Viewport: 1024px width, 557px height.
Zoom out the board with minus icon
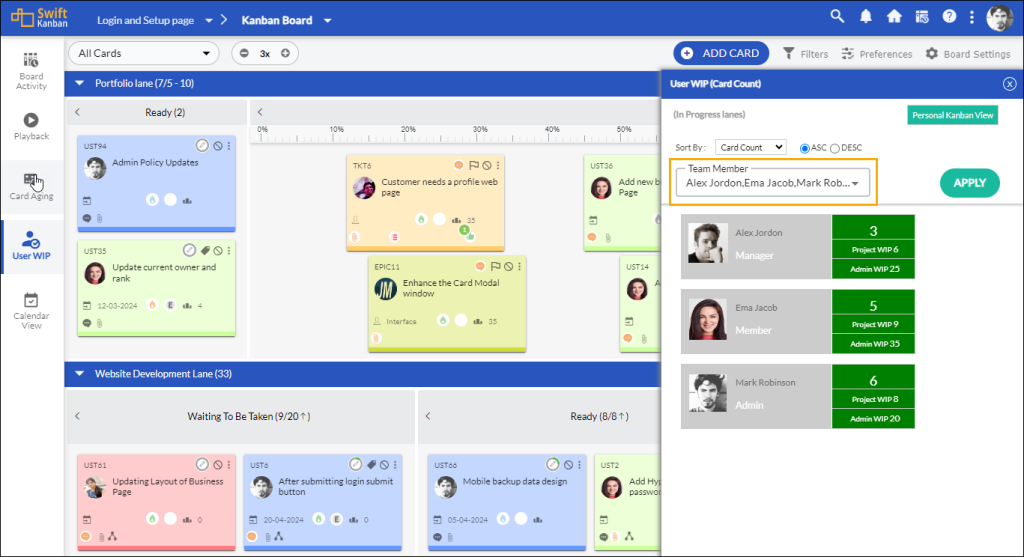[244, 53]
